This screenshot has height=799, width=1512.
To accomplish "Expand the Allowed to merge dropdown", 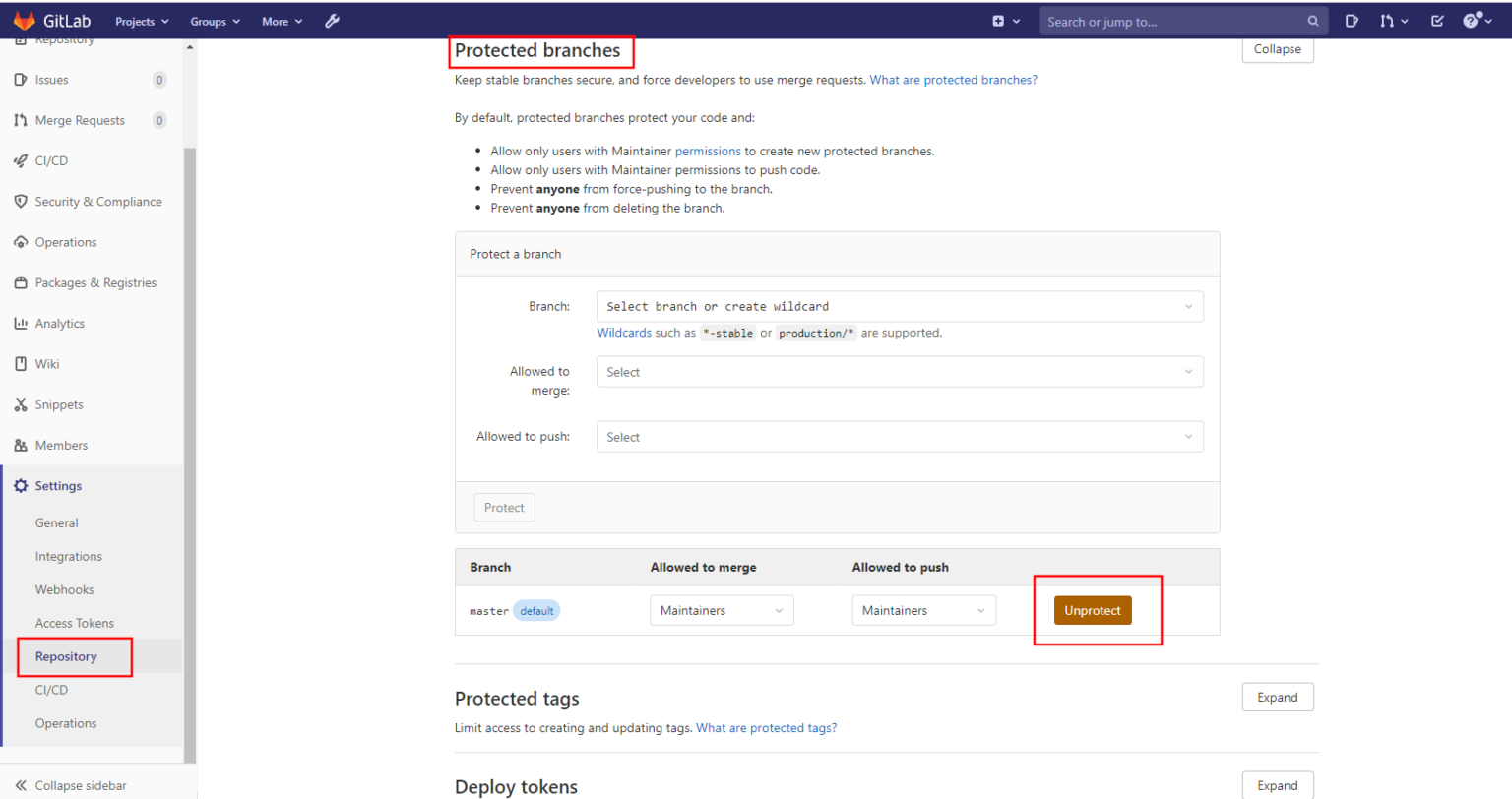I will [721, 610].
